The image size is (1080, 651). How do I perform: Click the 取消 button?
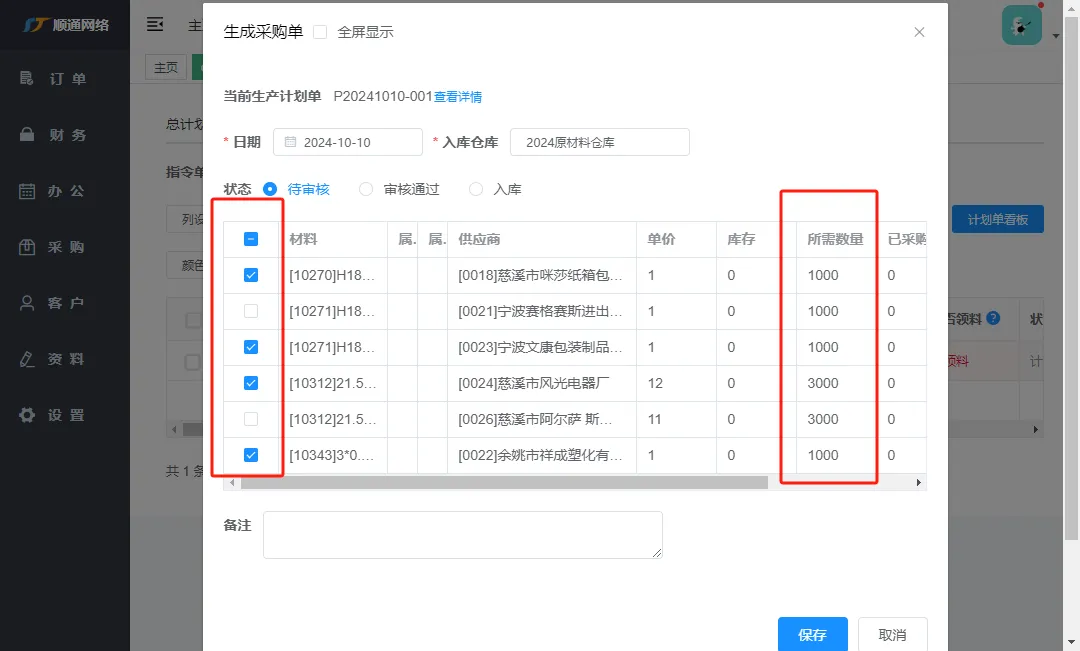tap(893, 634)
